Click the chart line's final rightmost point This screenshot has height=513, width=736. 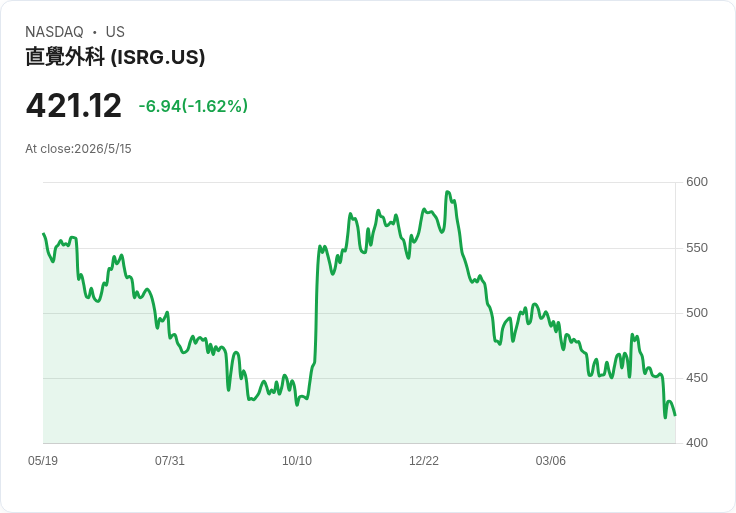pos(675,415)
